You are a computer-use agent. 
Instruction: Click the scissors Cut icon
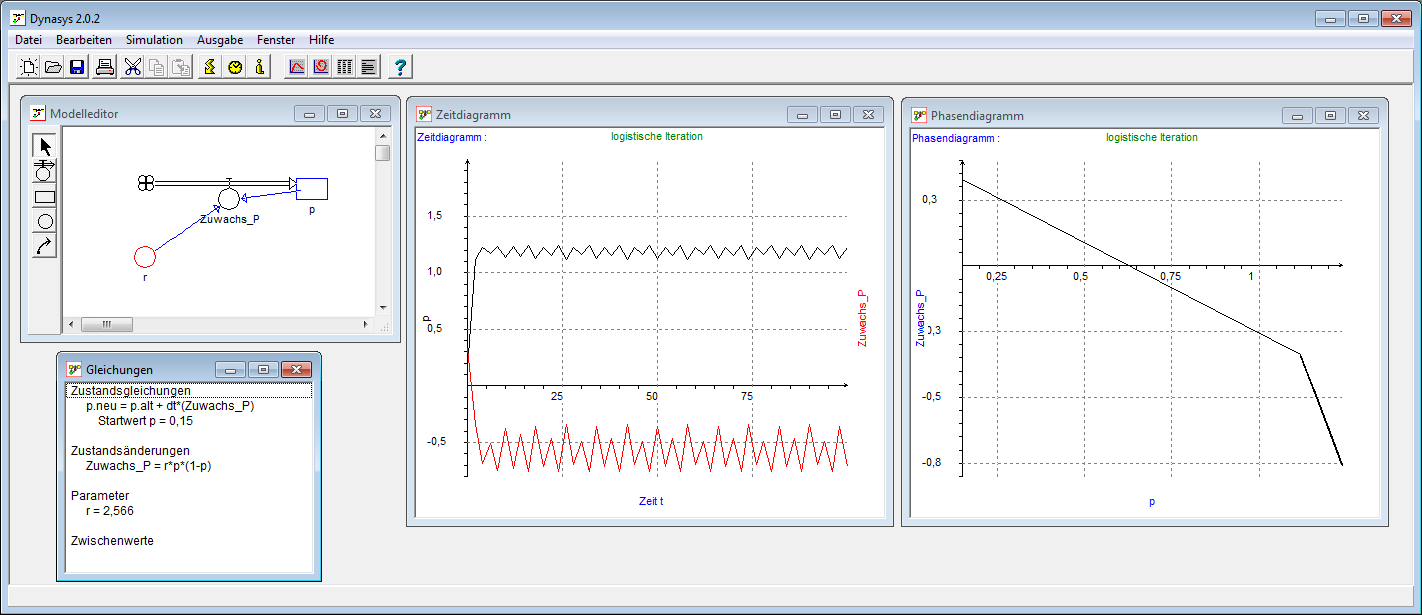132,67
